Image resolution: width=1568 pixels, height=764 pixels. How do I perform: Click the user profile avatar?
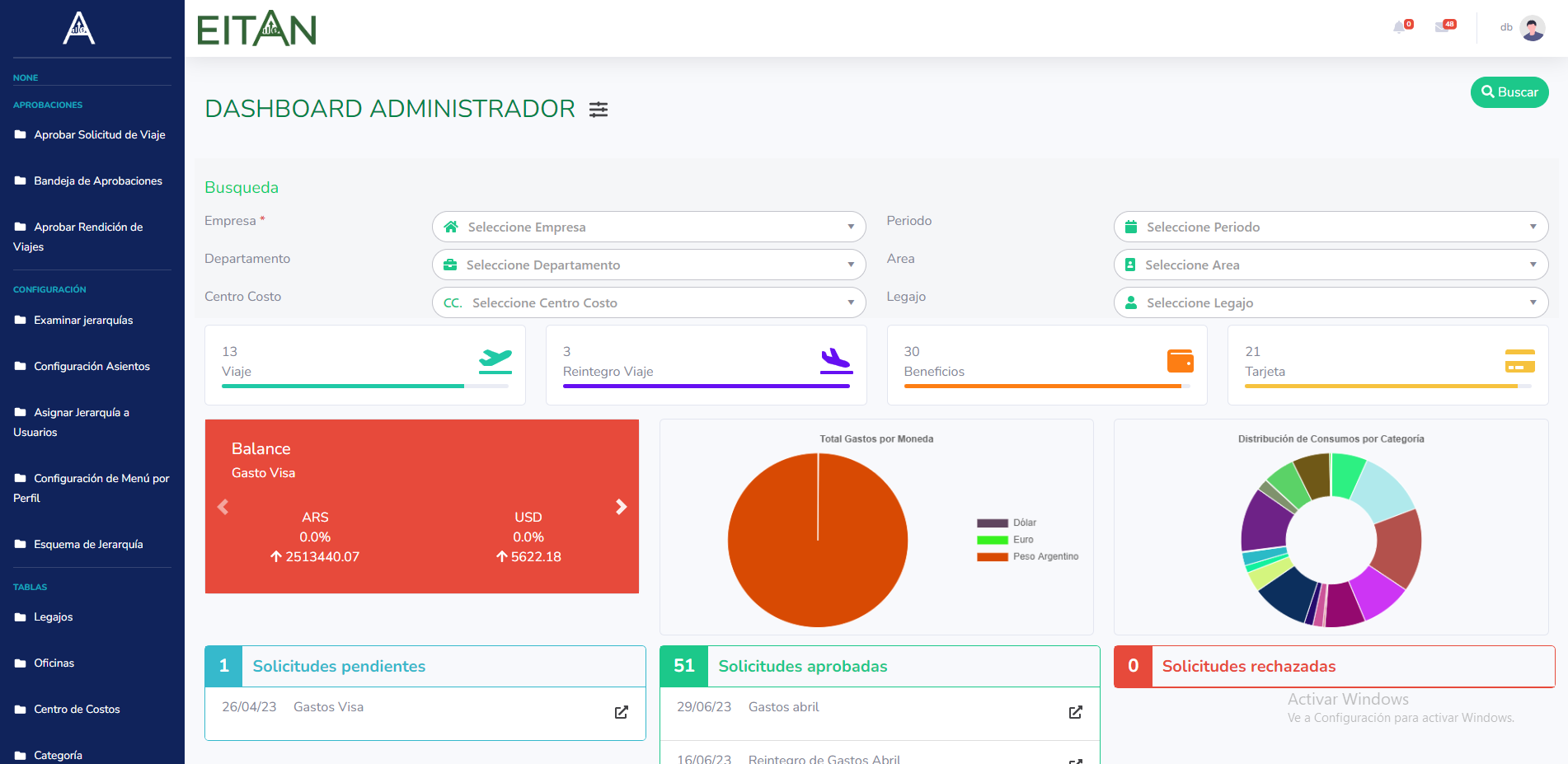pos(1532,28)
